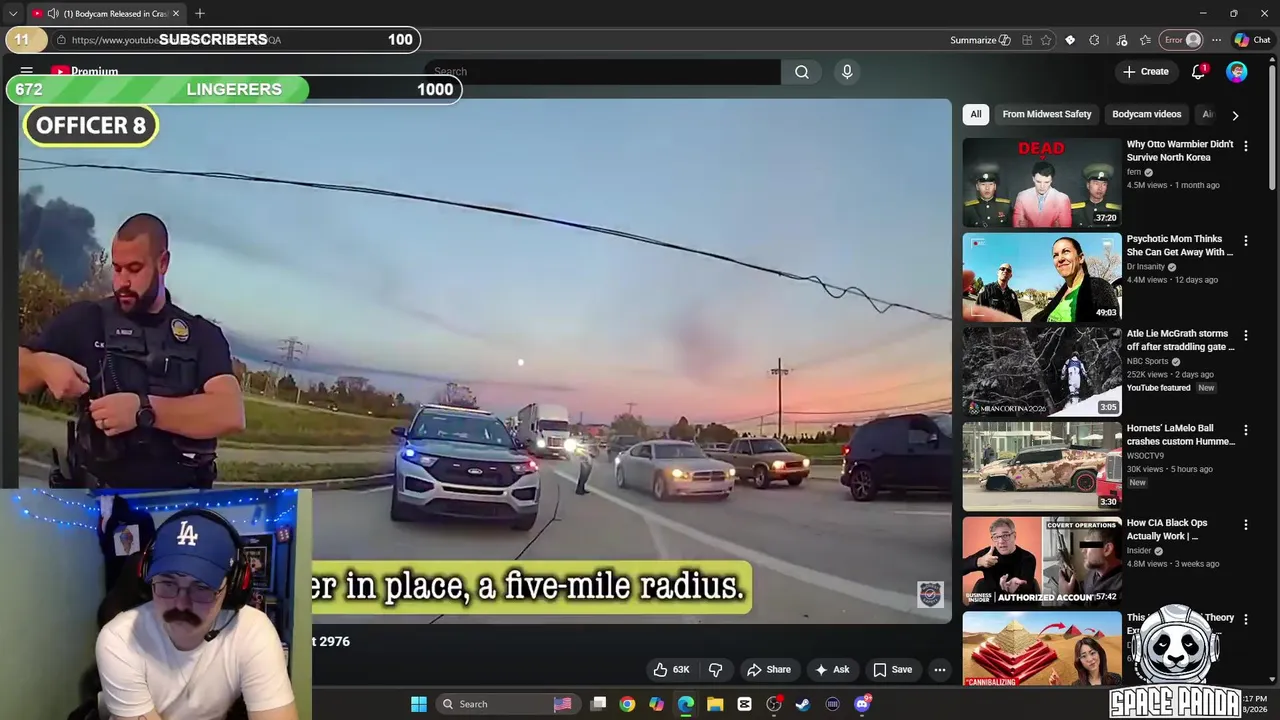Open Copilot app from taskbar
This screenshot has width=1280, height=720.
click(656, 704)
